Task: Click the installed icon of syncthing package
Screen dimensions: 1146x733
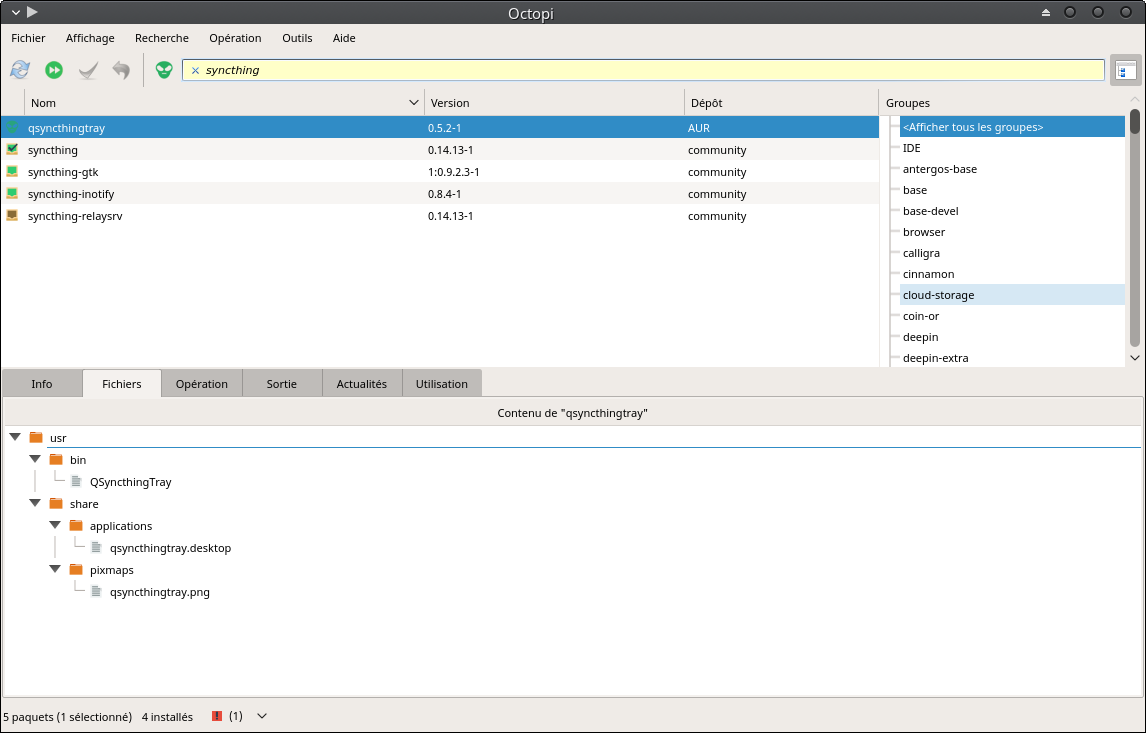Action: point(12,149)
